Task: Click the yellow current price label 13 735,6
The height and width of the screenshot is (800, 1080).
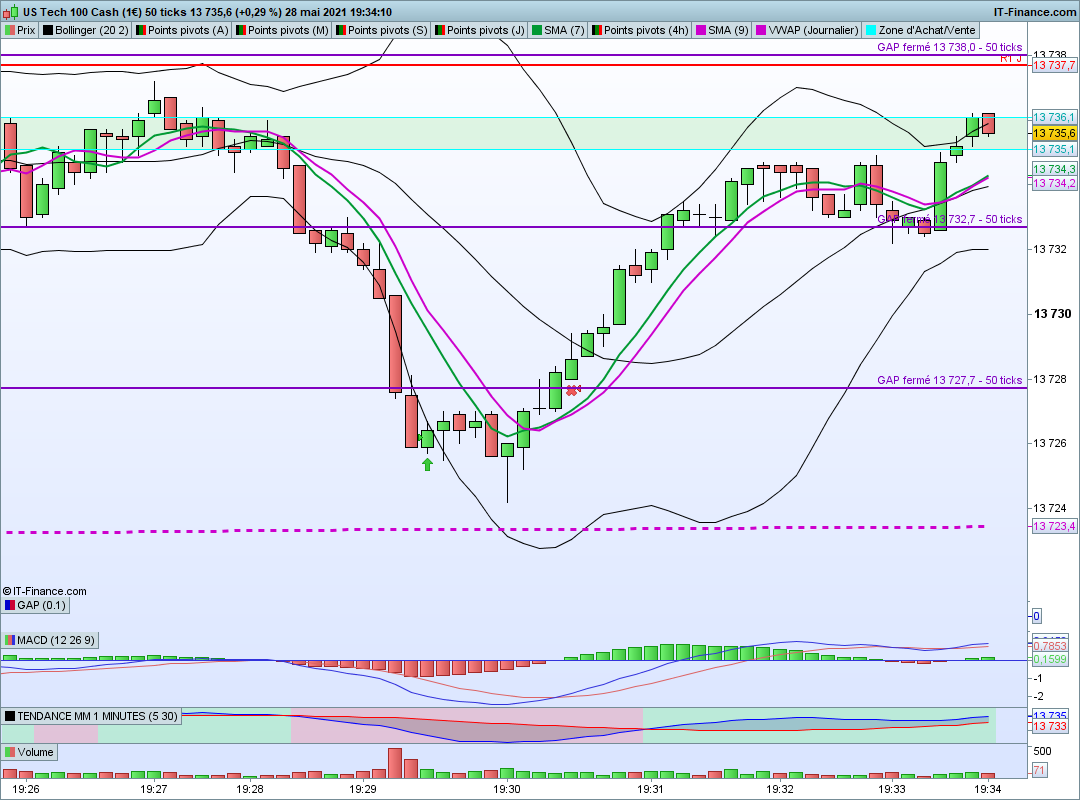Action: (x=1054, y=133)
